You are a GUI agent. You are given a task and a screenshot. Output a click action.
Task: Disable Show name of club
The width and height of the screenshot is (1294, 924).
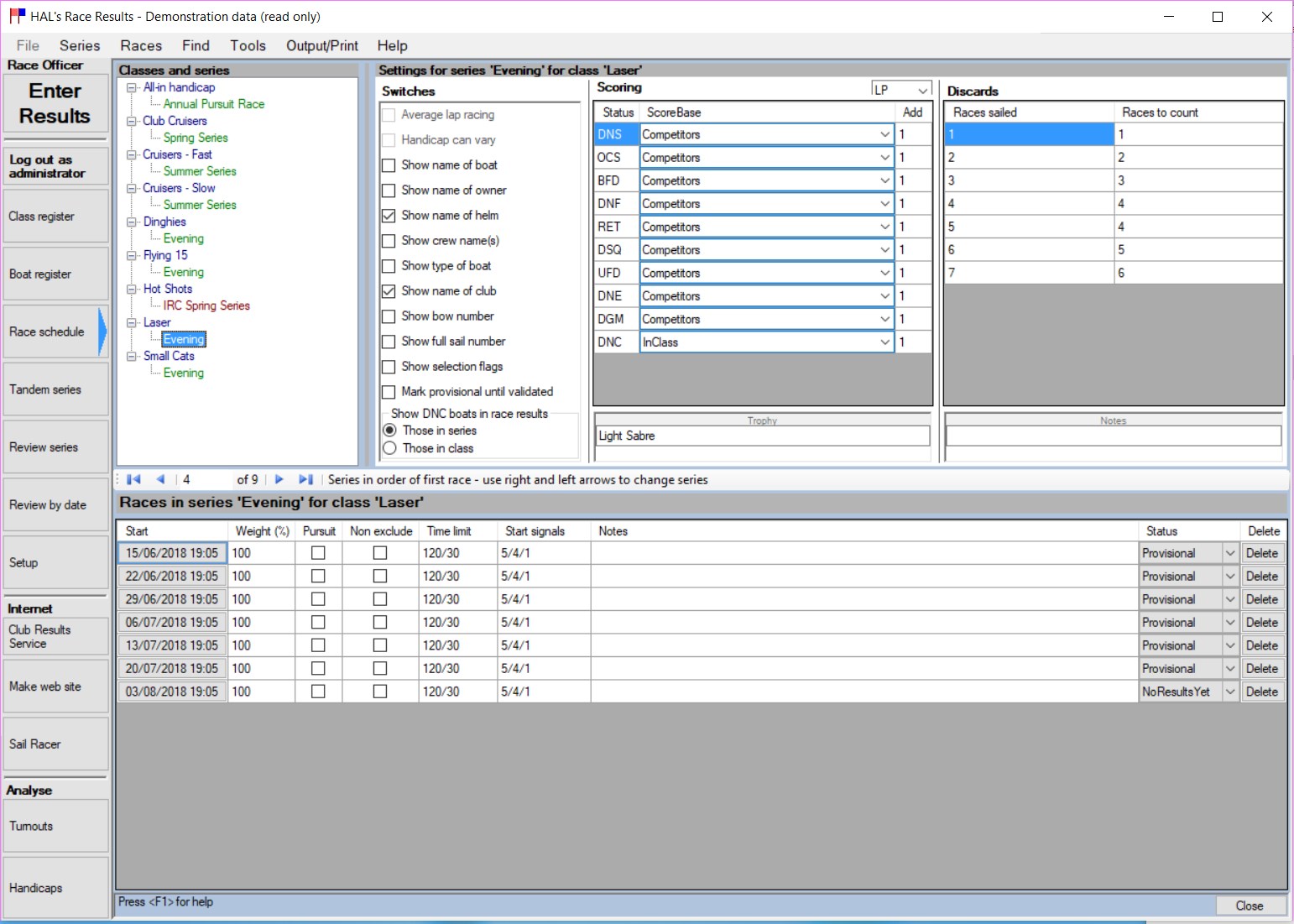pyautogui.click(x=389, y=291)
